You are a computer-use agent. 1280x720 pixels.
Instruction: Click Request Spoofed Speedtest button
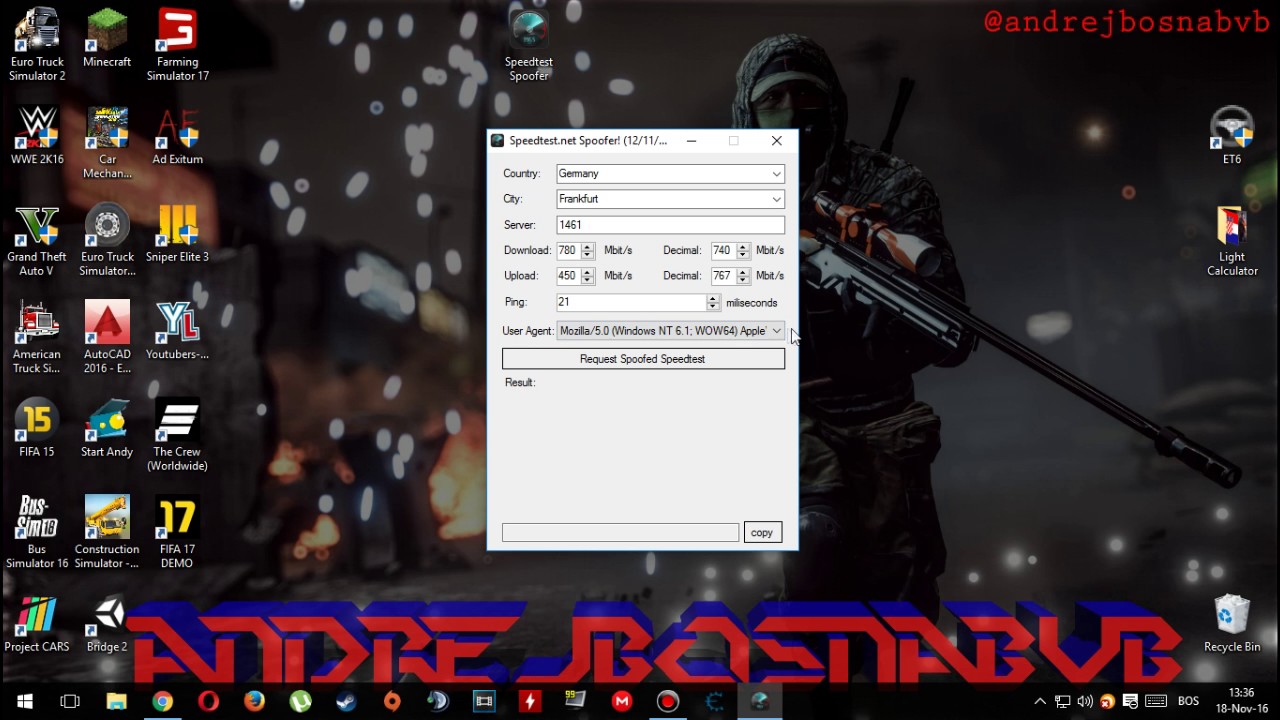643,359
